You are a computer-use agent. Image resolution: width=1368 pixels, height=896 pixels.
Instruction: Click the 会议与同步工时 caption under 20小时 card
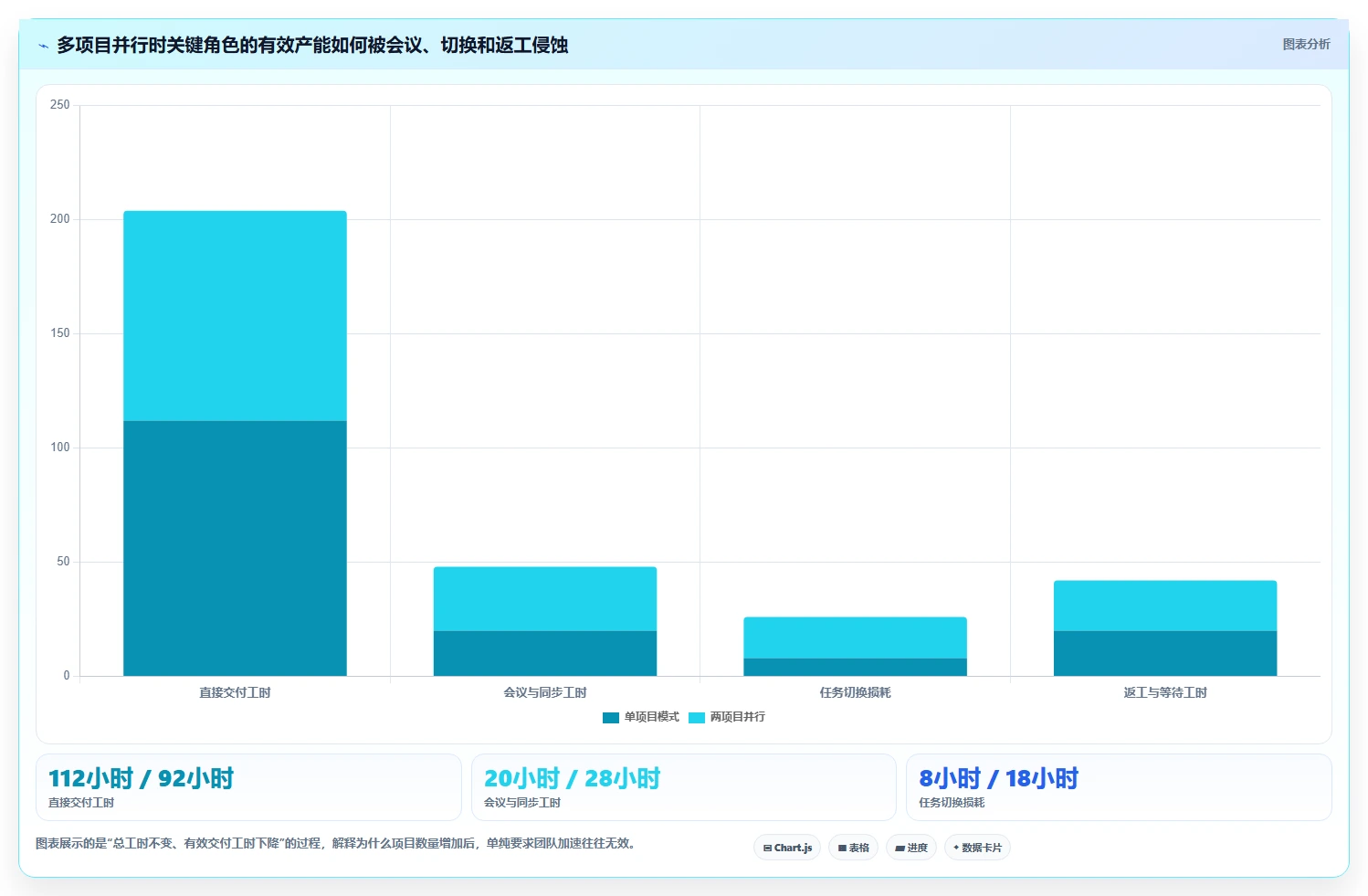pos(522,803)
